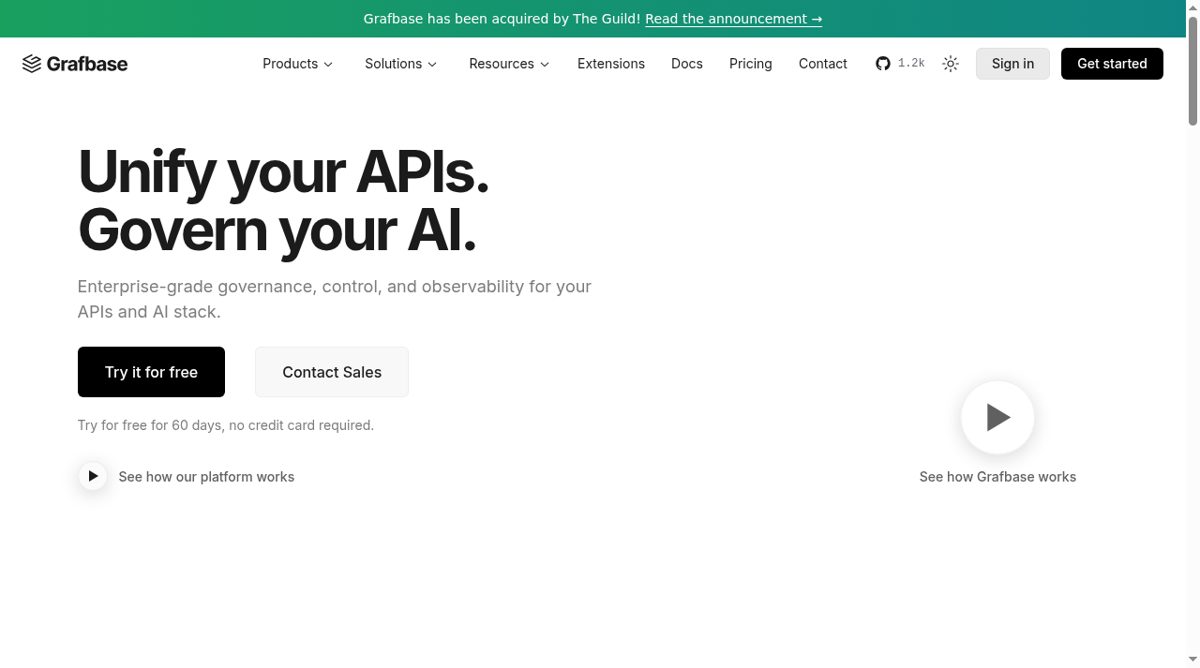Open the Contact nav item

tap(823, 64)
